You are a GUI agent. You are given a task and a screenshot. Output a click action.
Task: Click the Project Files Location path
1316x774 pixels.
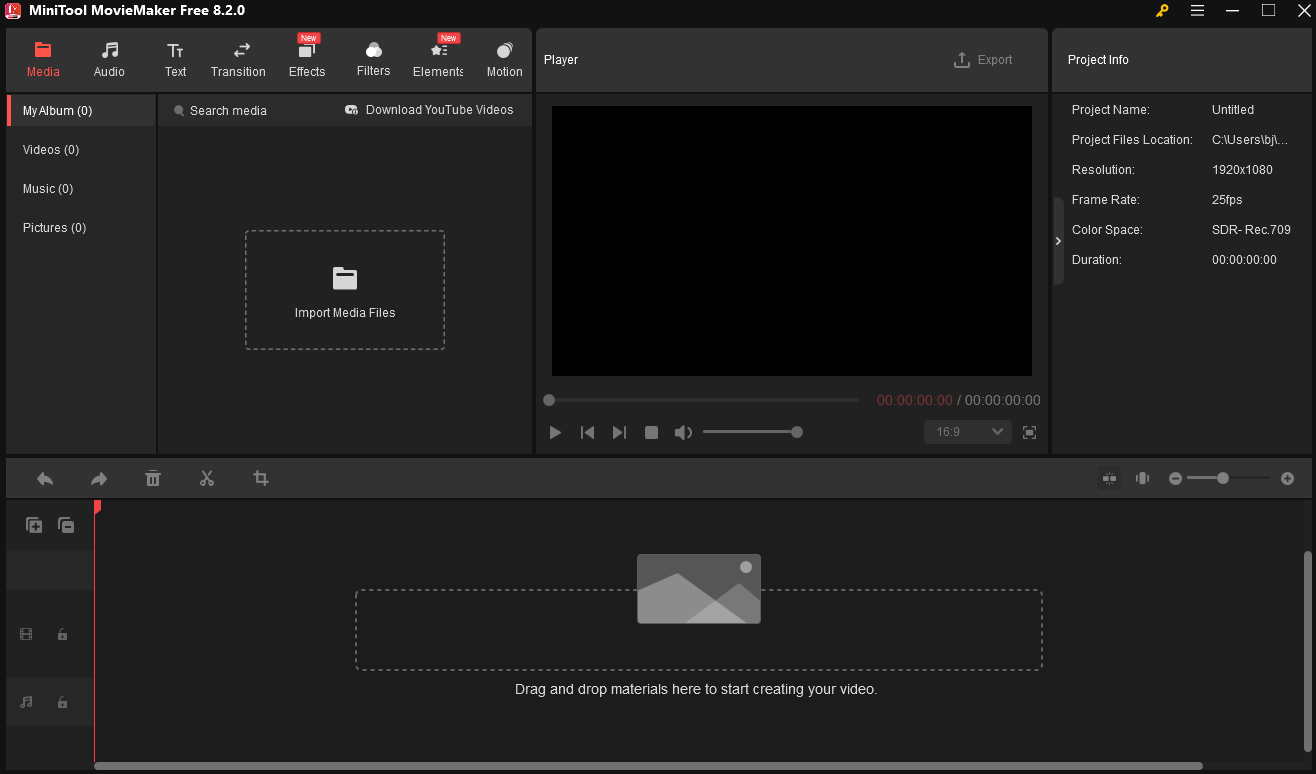(1250, 140)
